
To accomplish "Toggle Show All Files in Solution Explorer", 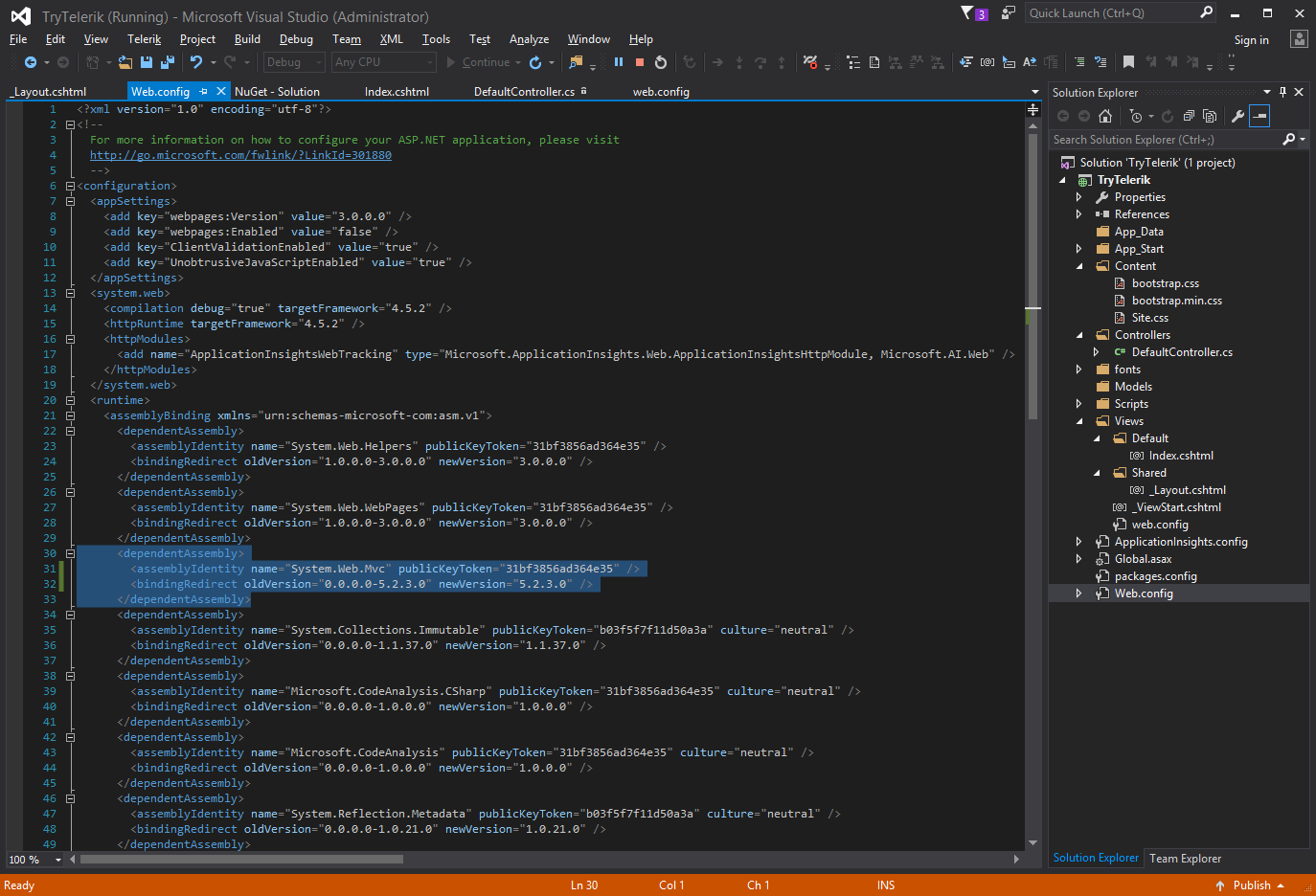I will click(1210, 116).
